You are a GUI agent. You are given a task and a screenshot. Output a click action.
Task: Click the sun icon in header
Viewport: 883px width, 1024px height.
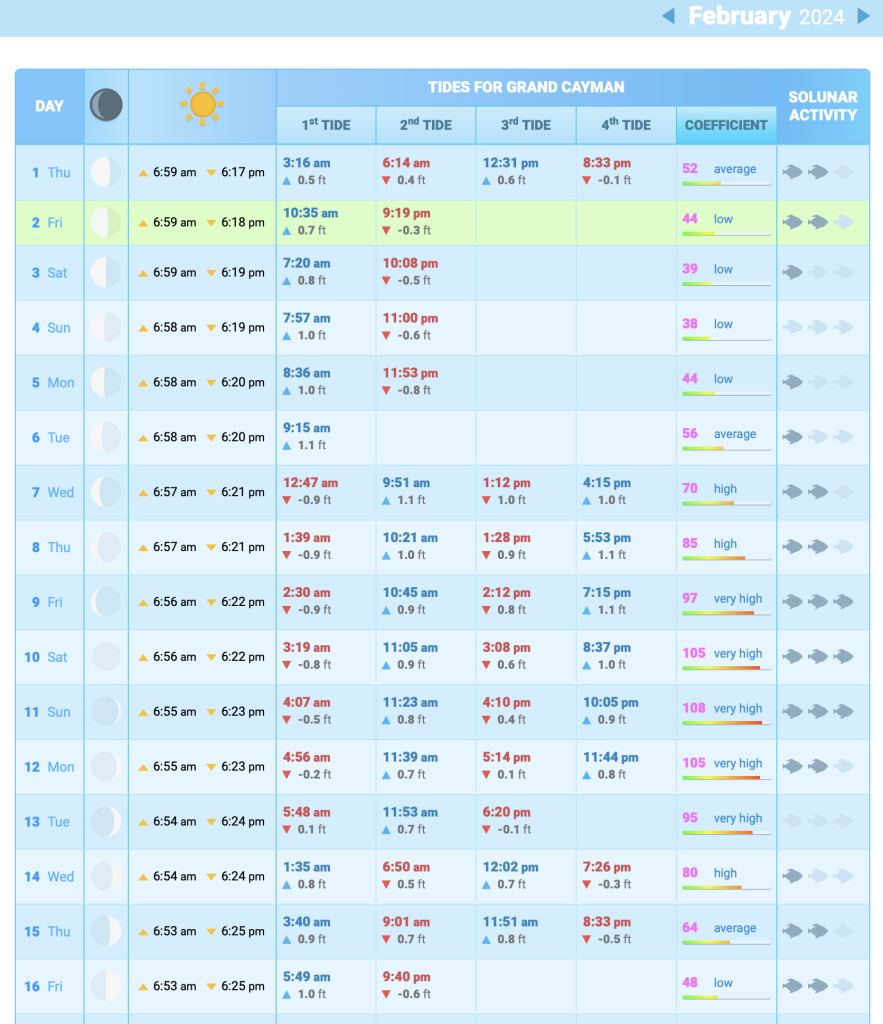tap(202, 105)
